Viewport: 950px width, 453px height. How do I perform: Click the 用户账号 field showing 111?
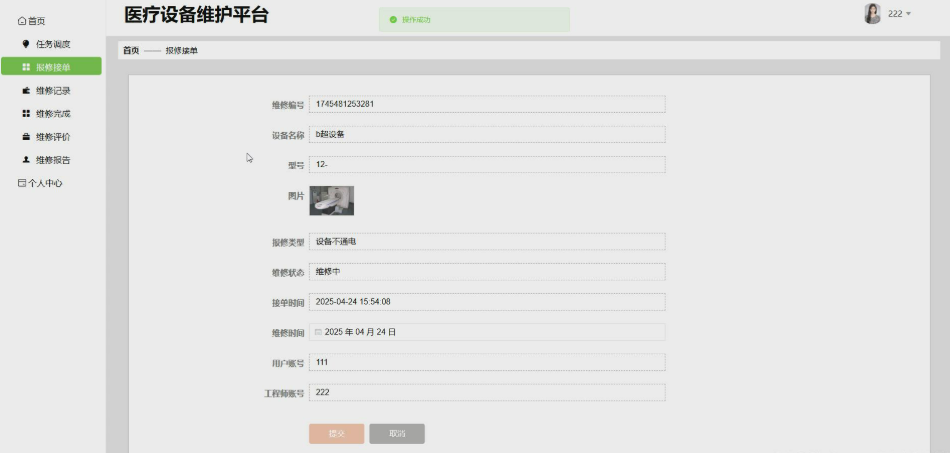[x=487, y=362]
